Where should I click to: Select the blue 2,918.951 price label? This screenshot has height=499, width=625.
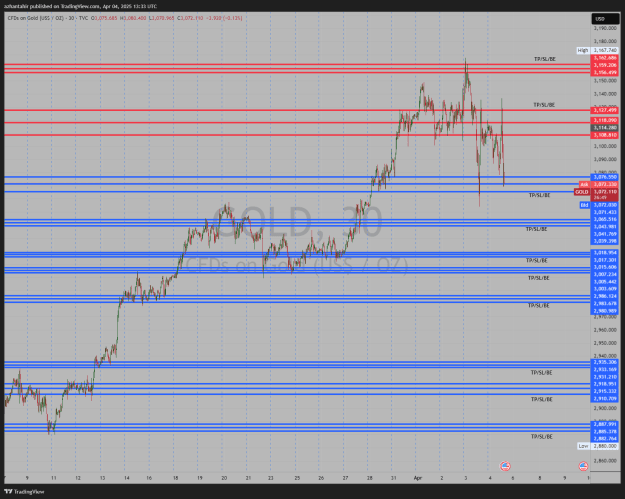click(x=605, y=384)
